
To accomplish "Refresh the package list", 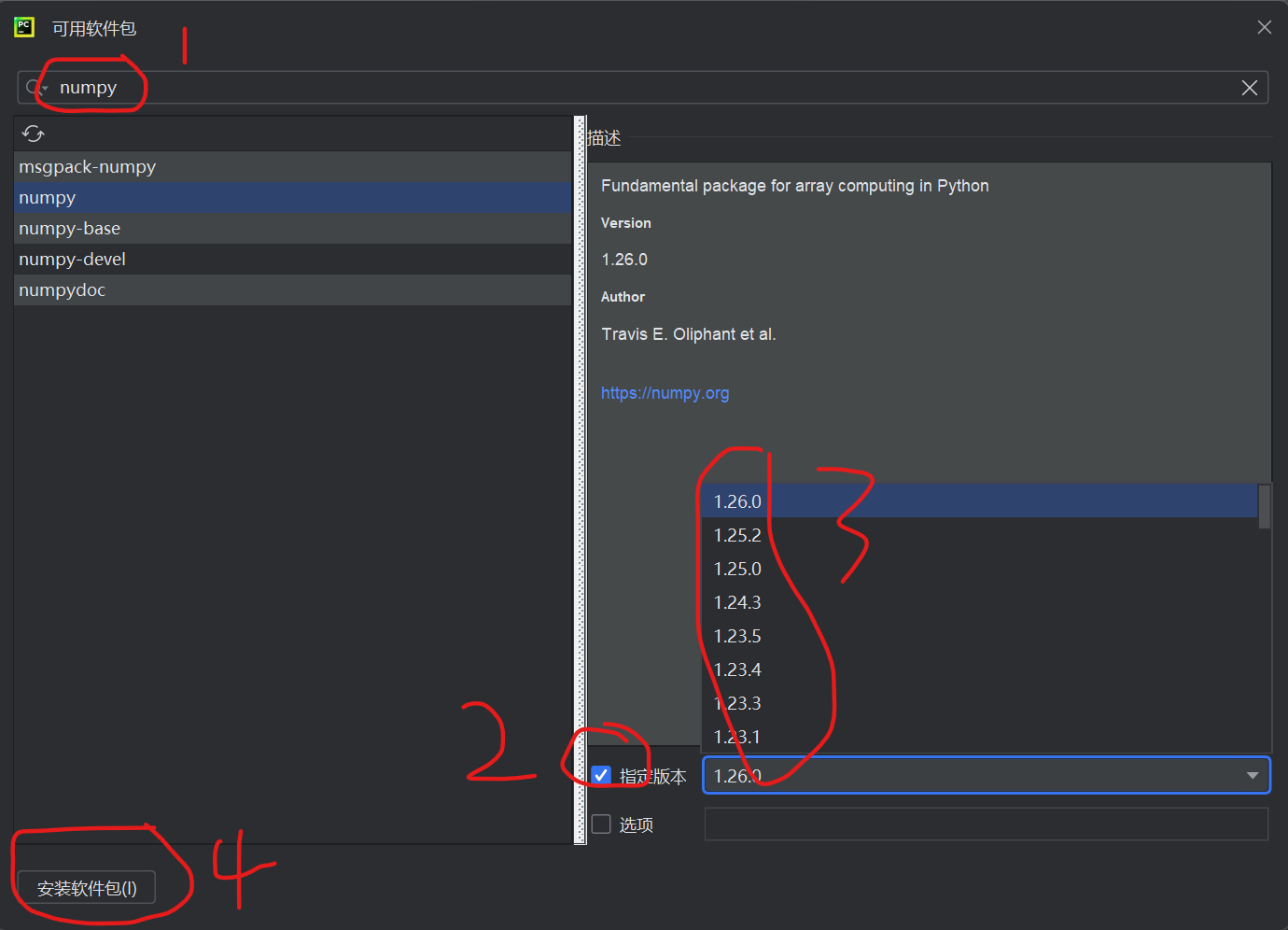I will click(33, 134).
